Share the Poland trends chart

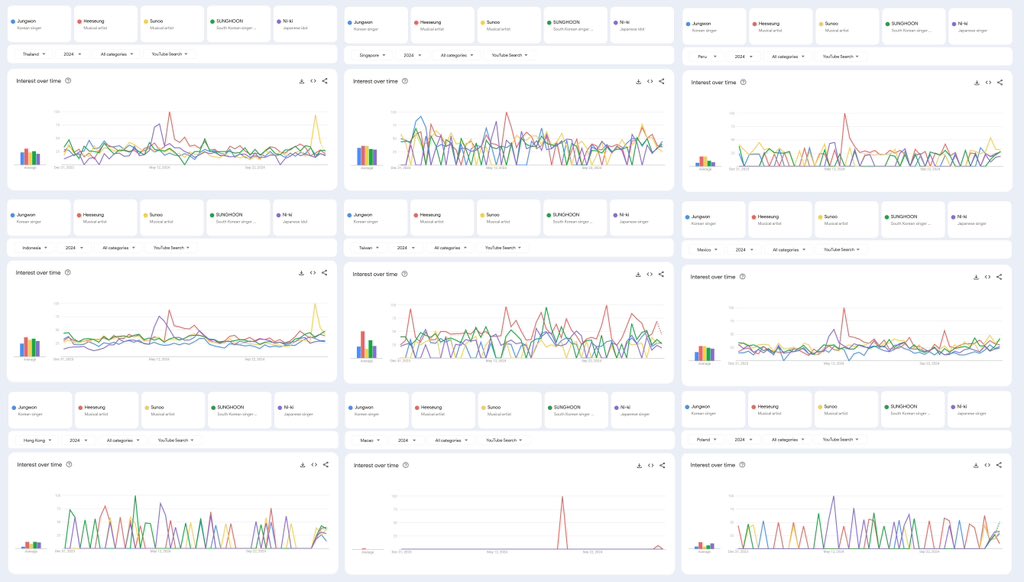tap(999, 464)
